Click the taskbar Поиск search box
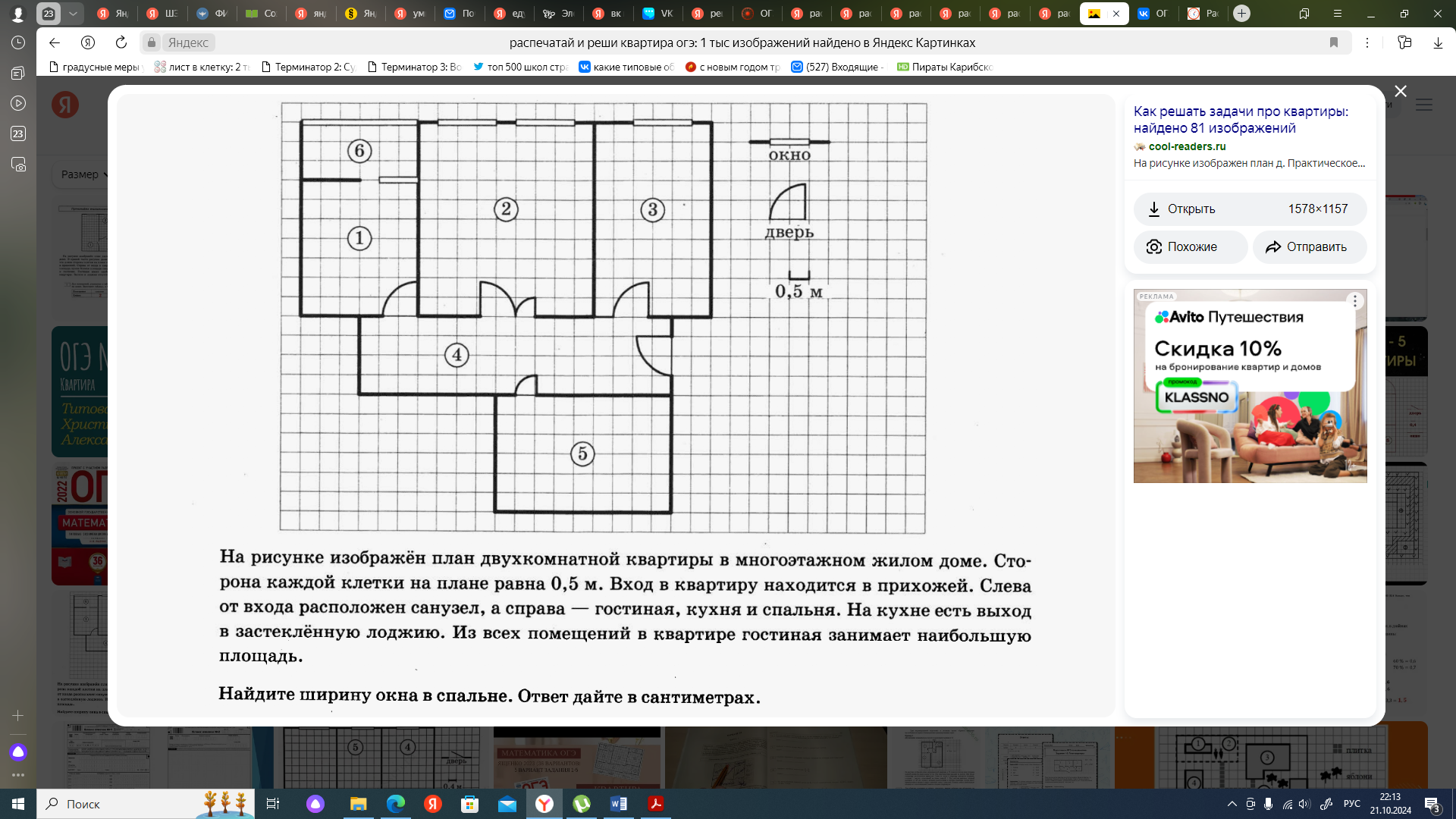Image resolution: width=1456 pixels, height=819 pixels. click(x=145, y=804)
